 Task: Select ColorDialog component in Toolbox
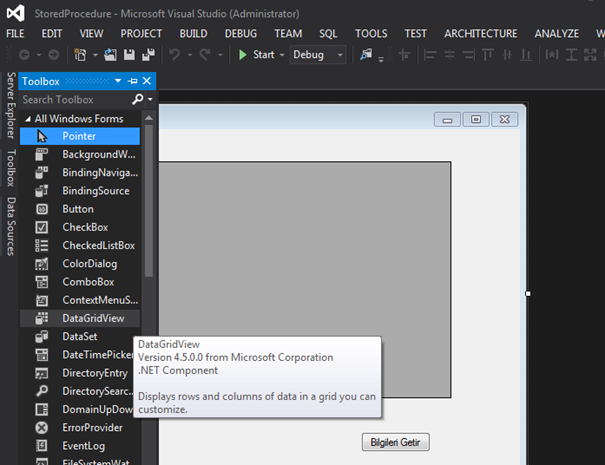(x=80, y=264)
